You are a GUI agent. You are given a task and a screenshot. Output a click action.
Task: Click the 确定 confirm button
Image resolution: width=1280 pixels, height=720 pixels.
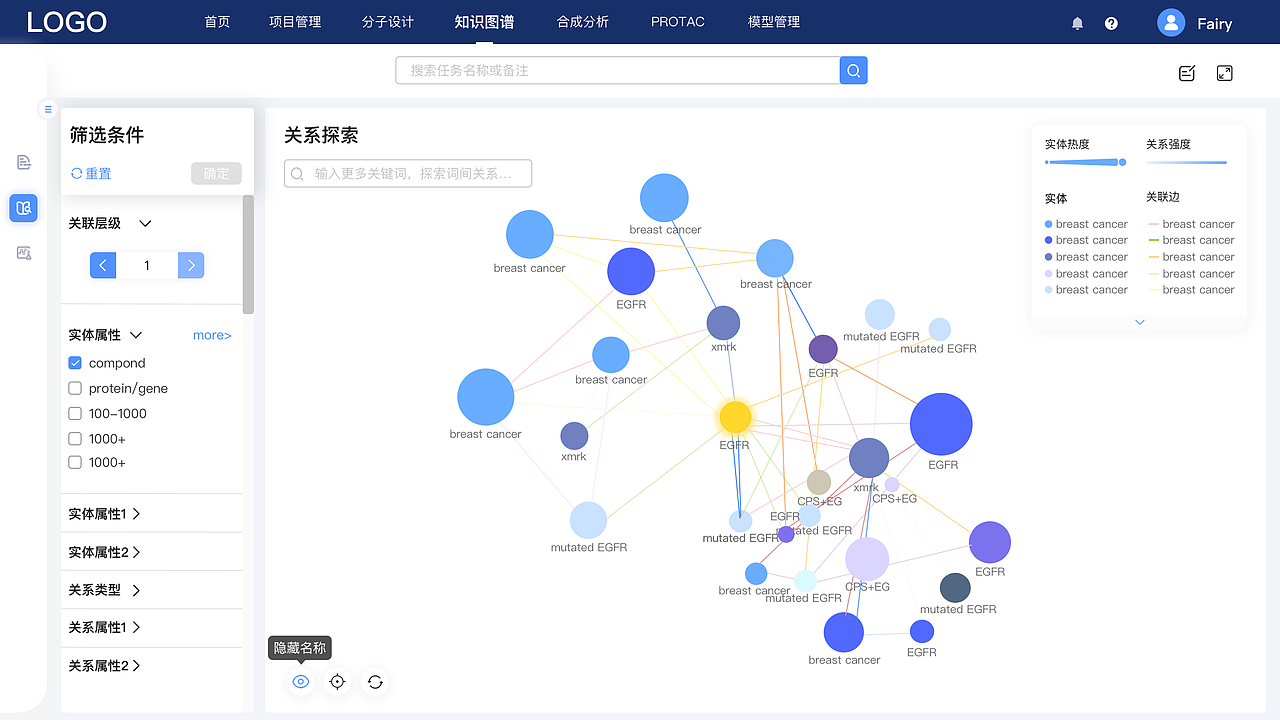(216, 174)
